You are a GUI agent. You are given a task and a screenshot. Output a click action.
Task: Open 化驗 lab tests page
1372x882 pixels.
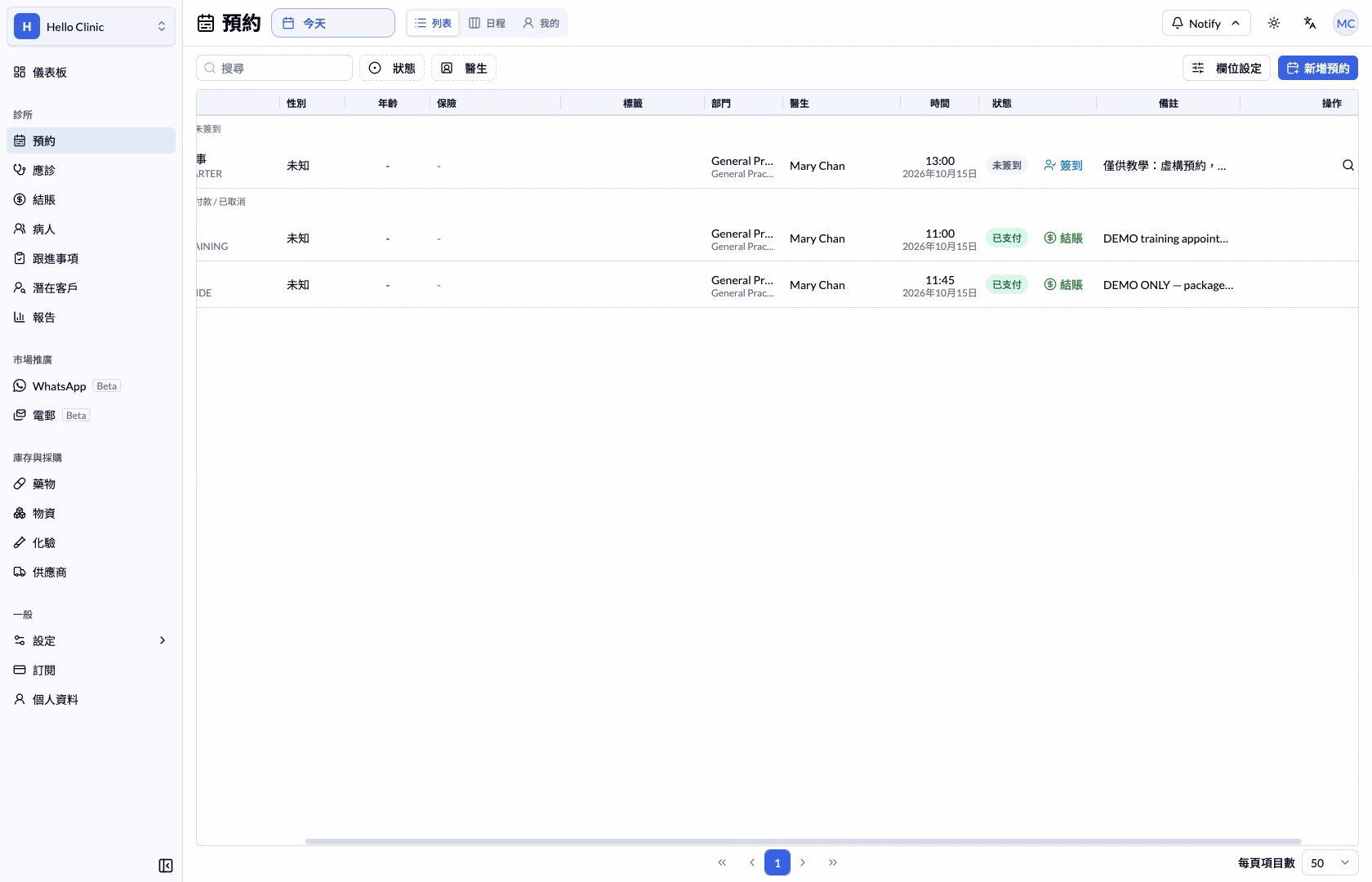point(91,542)
